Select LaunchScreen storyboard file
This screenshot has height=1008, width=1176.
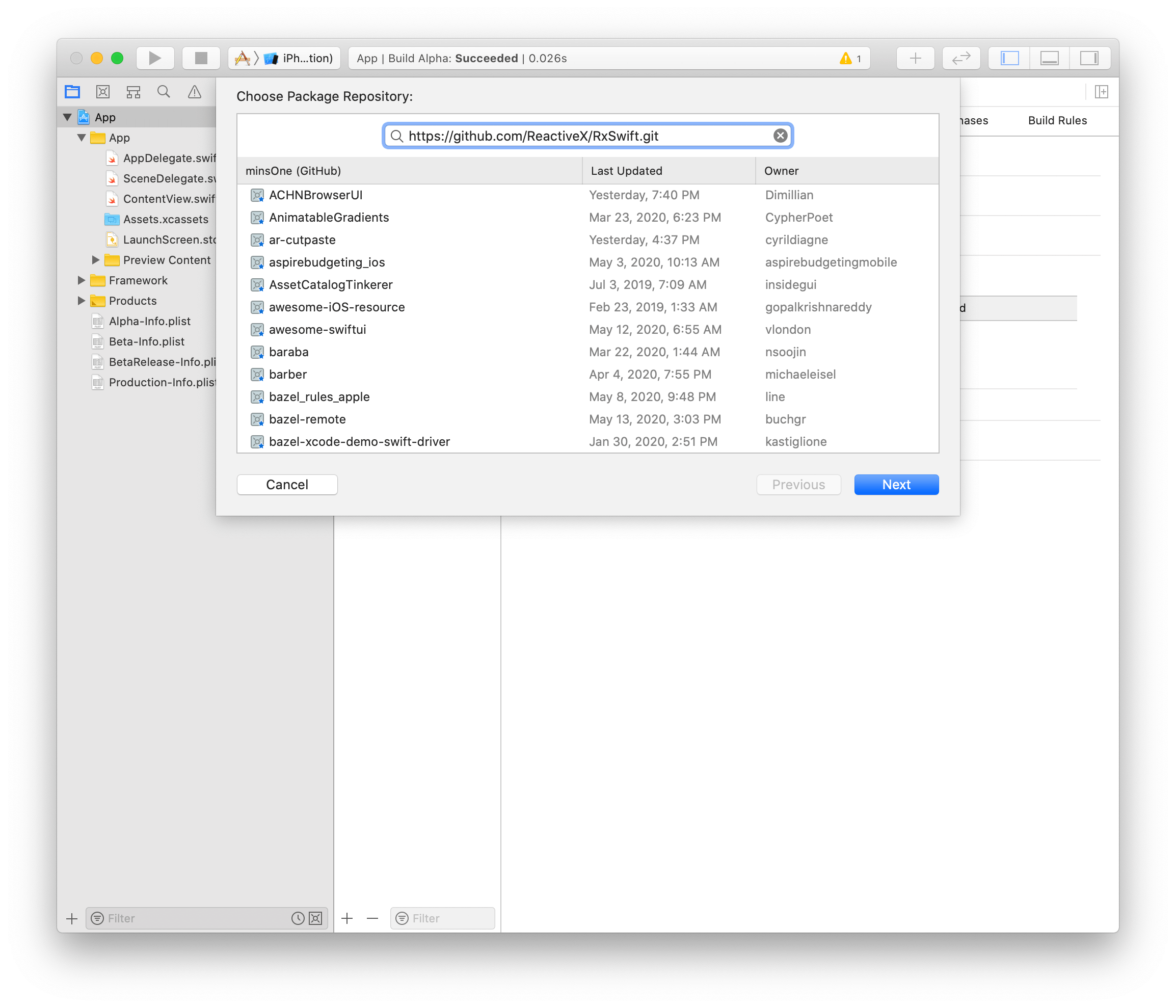[161, 240]
